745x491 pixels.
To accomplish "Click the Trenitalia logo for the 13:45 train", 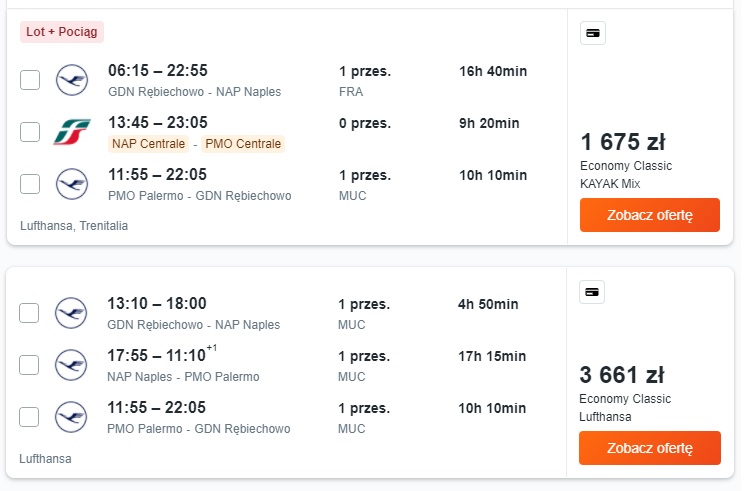I will [72, 132].
